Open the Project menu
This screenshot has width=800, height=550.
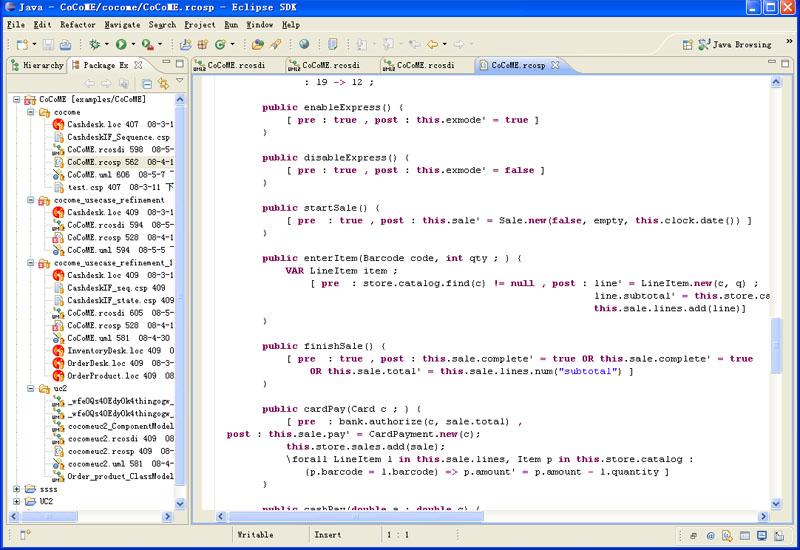point(199,24)
